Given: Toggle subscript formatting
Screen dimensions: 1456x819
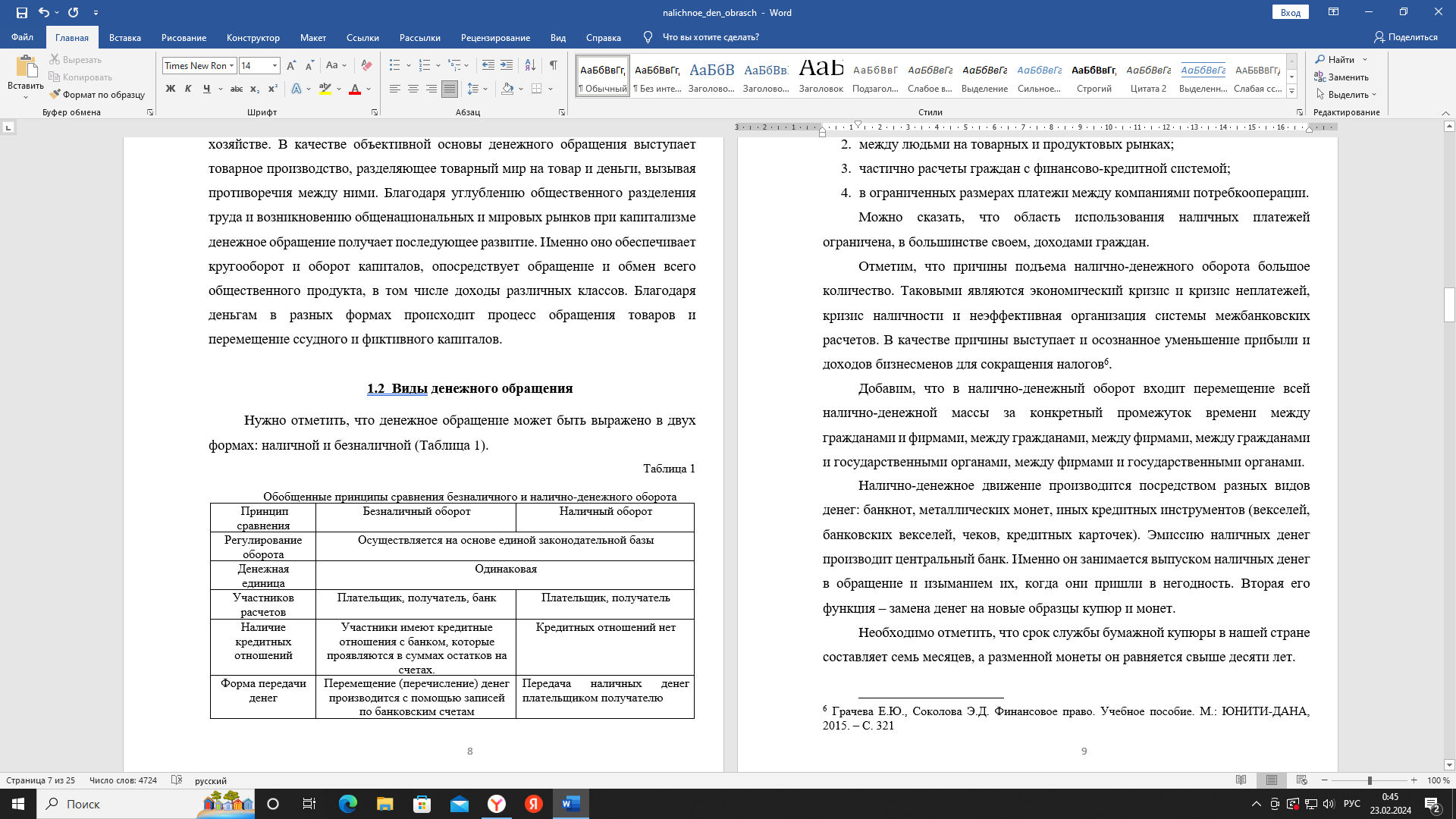Looking at the screenshot, I should [x=255, y=89].
